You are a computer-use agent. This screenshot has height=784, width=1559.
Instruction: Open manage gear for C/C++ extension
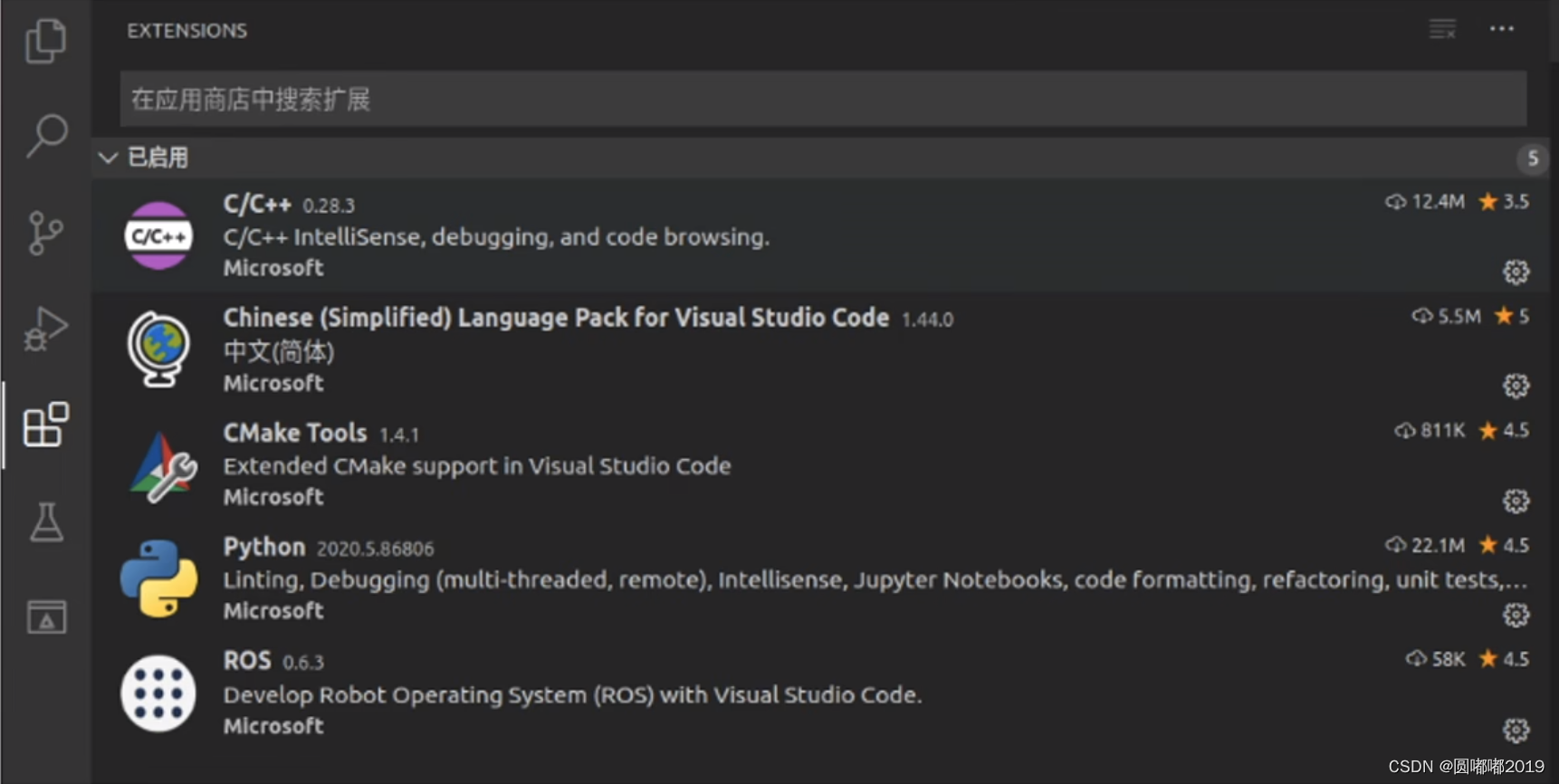(1516, 272)
